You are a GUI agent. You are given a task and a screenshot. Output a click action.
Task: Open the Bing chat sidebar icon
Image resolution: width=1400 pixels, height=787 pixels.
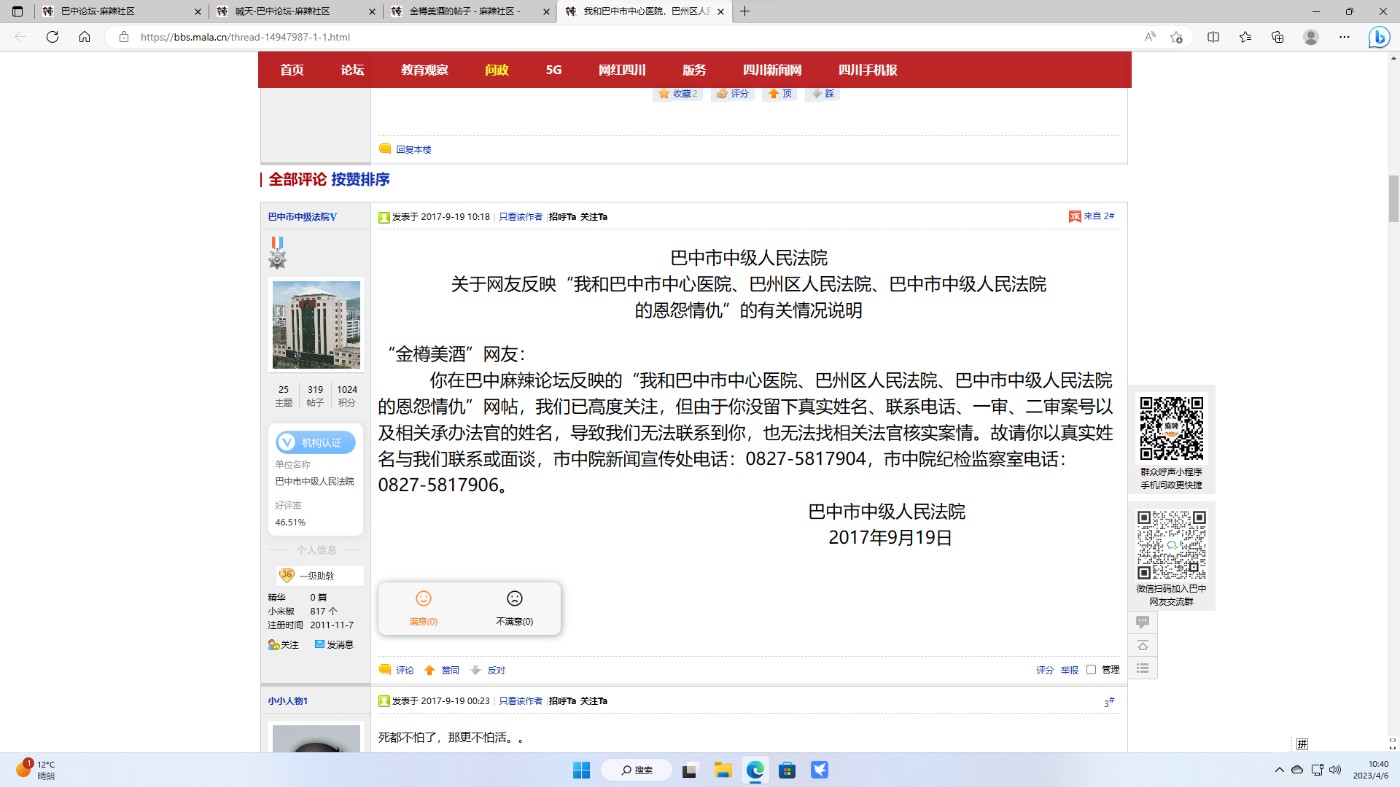pyautogui.click(x=1378, y=37)
